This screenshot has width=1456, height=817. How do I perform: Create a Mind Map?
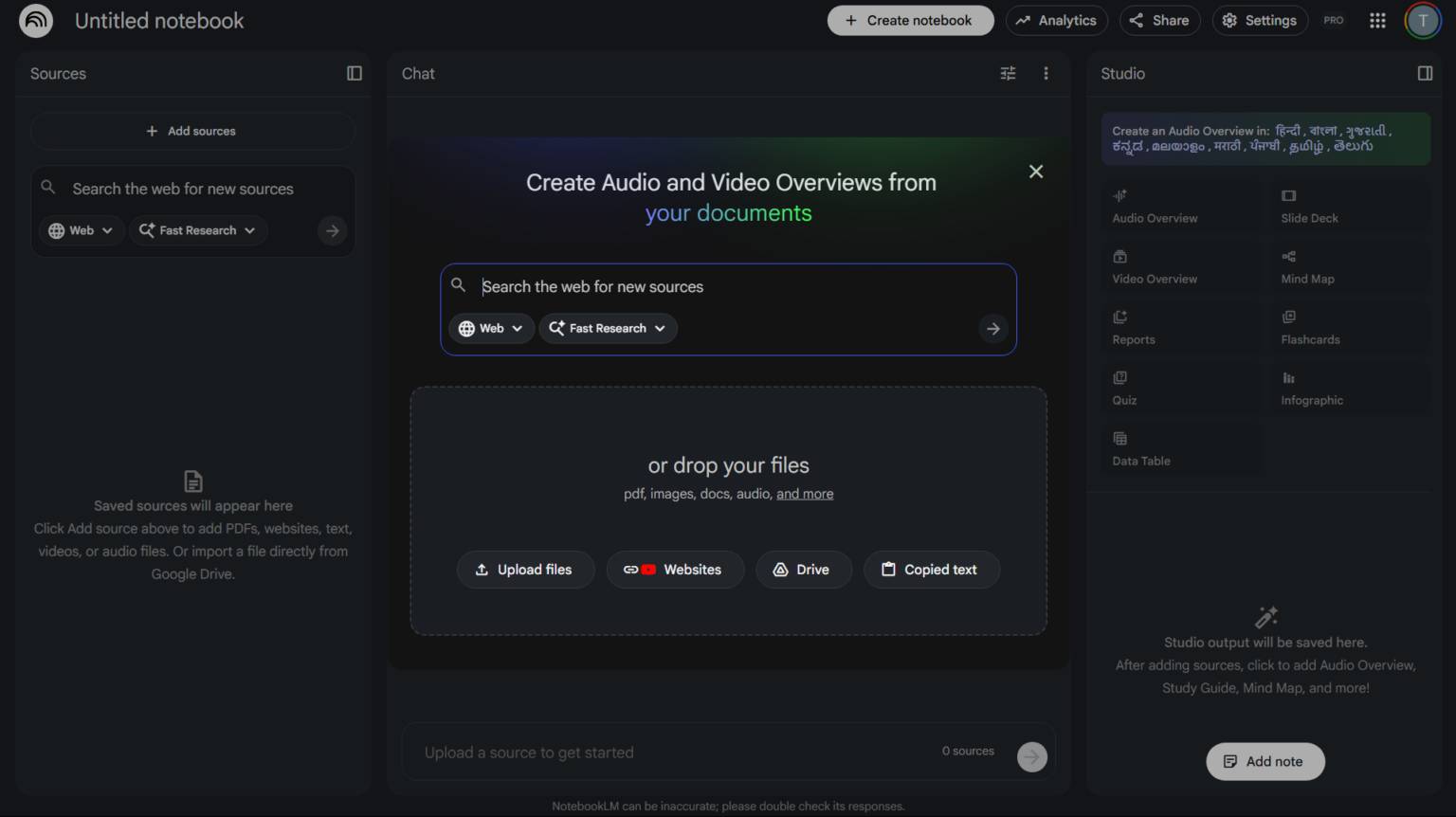1350,266
